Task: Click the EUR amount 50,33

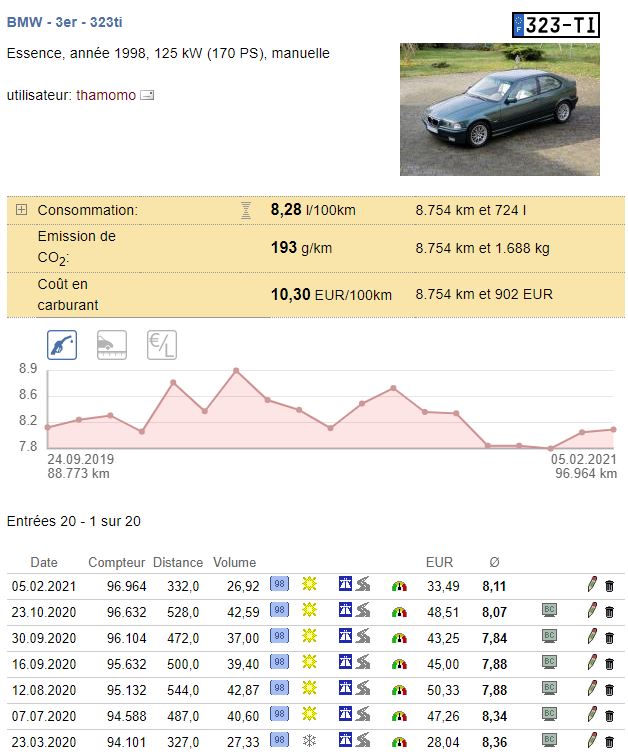Action: click(443, 690)
